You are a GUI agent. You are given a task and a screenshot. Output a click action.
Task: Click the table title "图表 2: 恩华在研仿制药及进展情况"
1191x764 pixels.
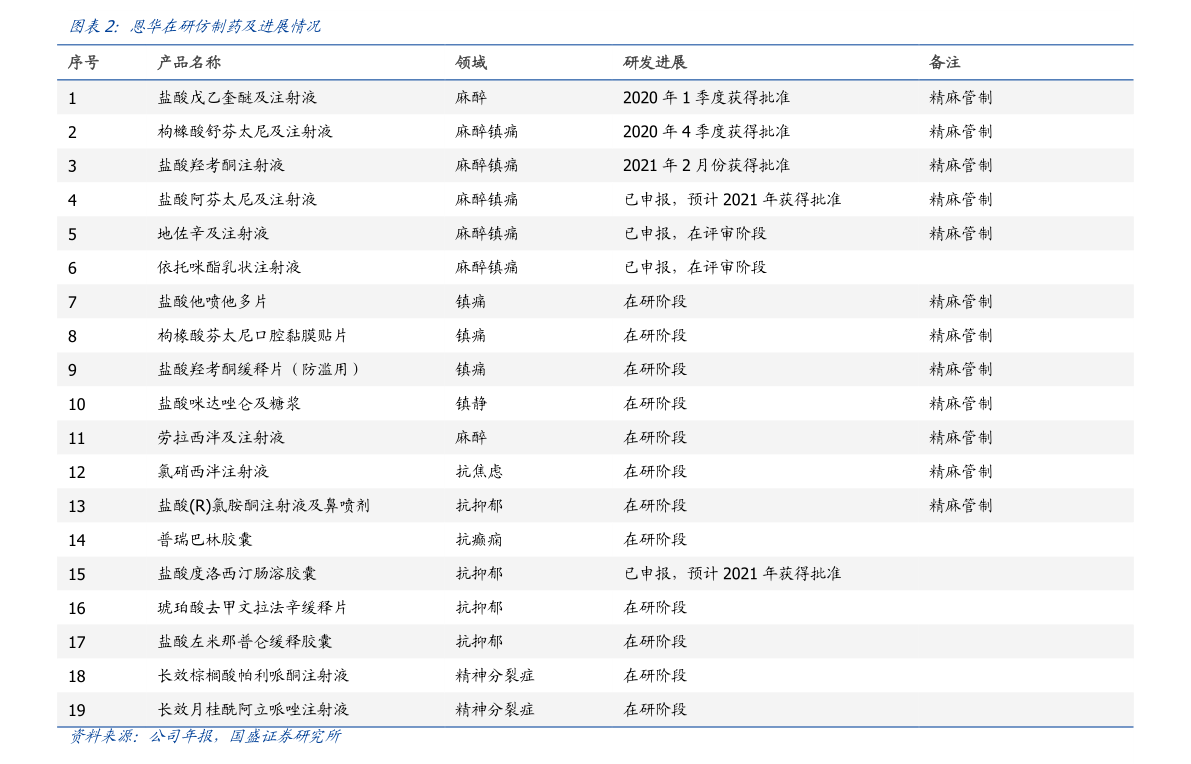195,27
